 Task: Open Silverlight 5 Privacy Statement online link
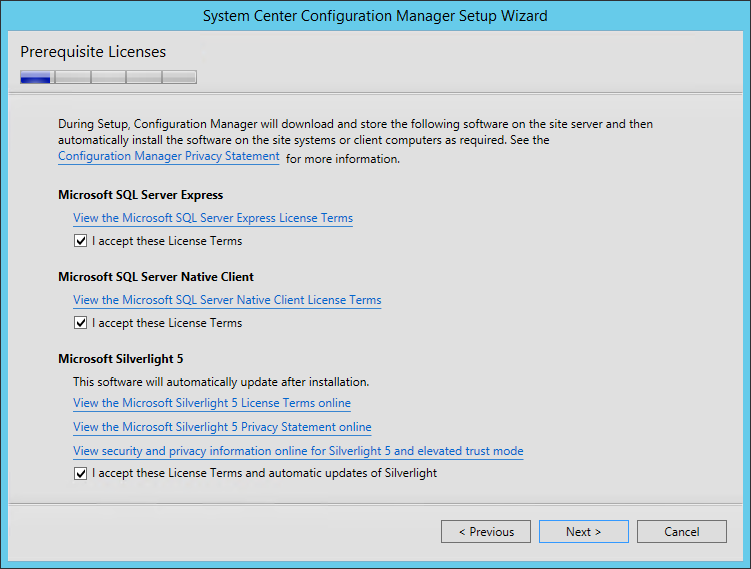point(222,427)
